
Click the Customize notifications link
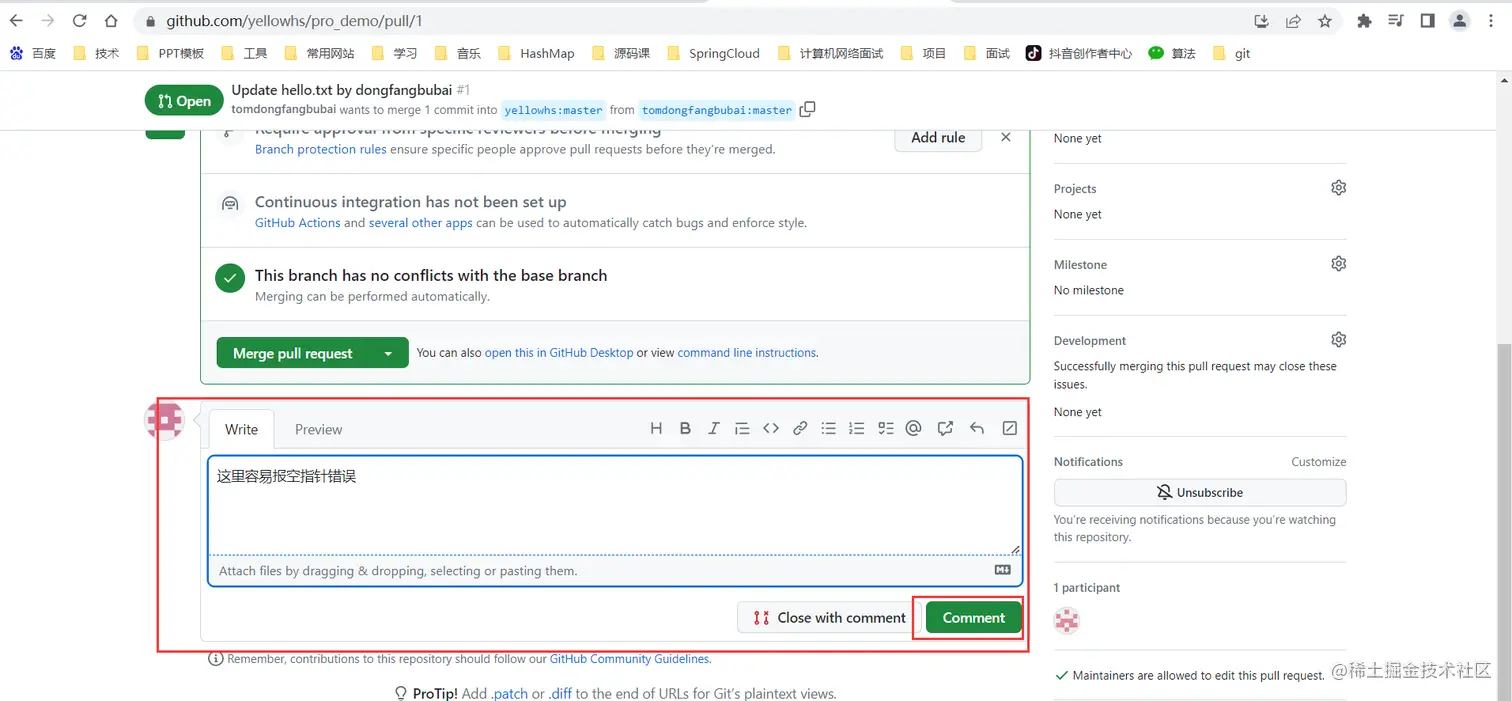tap(1319, 462)
